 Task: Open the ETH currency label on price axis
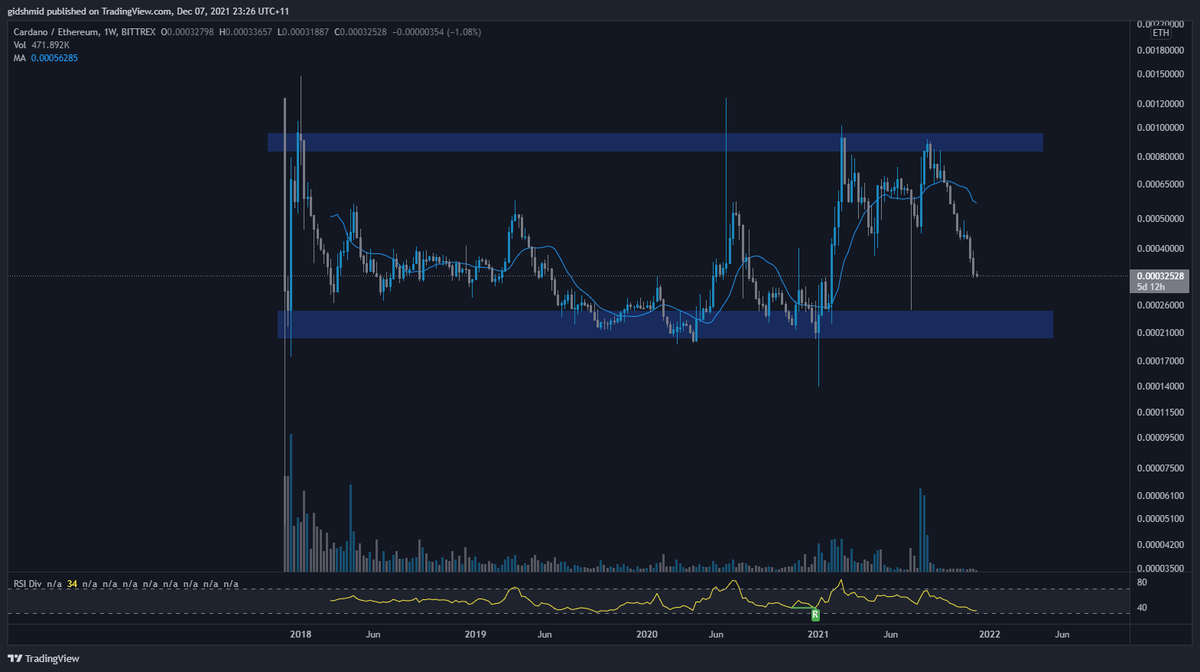click(x=1160, y=33)
